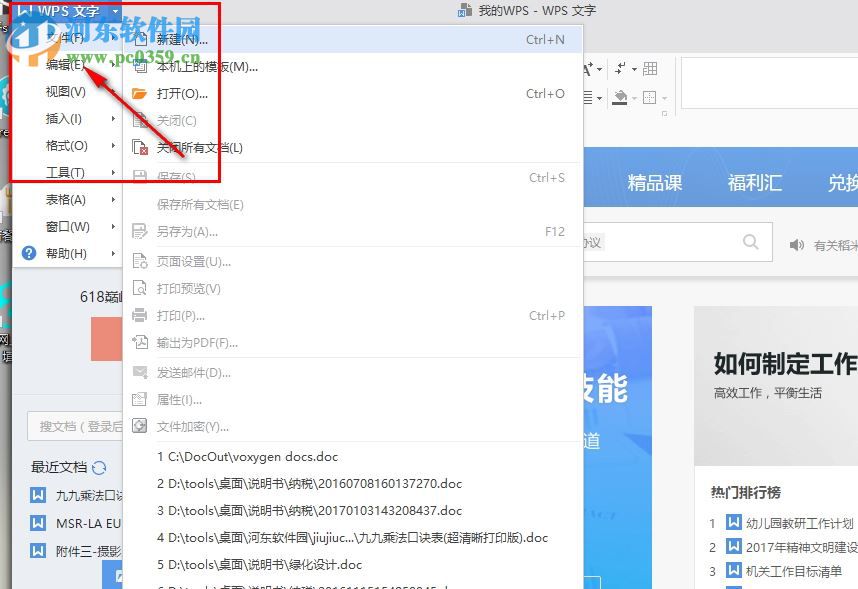Click the border settings toolbar icon
This screenshot has width=858, height=589.
tap(649, 97)
